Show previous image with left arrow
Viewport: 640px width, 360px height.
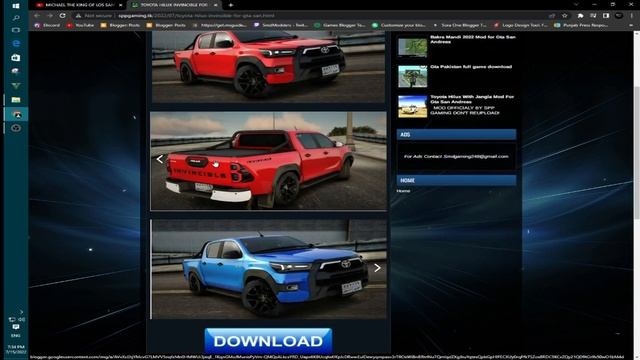coord(160,159)
